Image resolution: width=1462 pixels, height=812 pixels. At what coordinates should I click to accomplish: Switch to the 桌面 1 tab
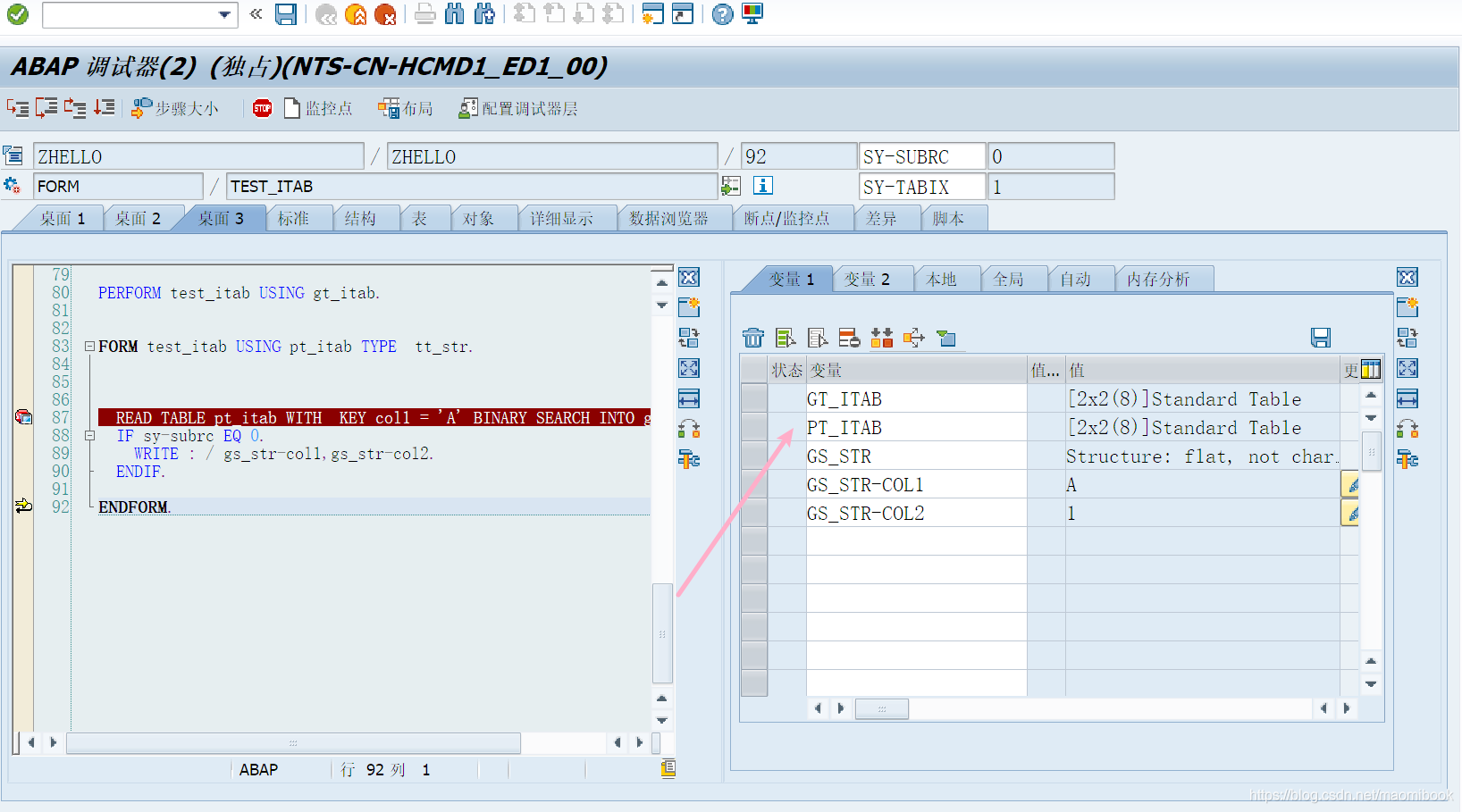(x=63, y=219)
